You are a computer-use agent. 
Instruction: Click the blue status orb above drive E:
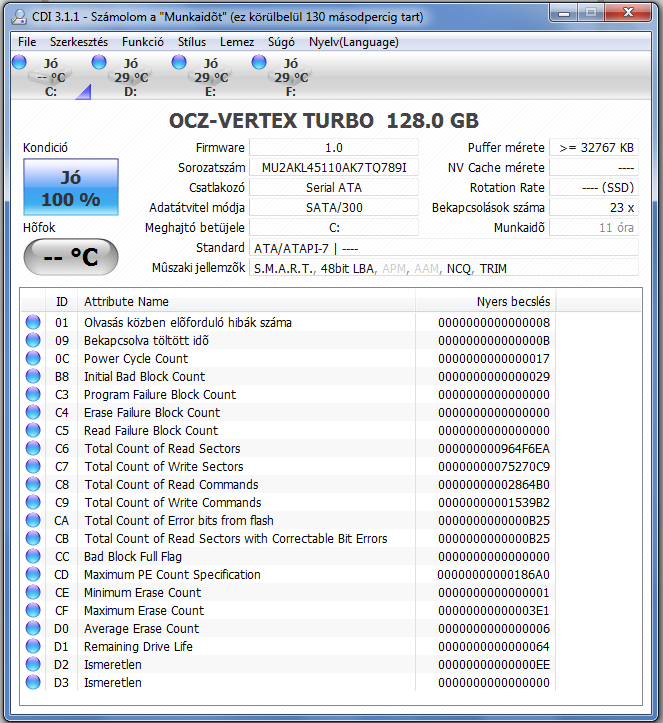(179, 62)
